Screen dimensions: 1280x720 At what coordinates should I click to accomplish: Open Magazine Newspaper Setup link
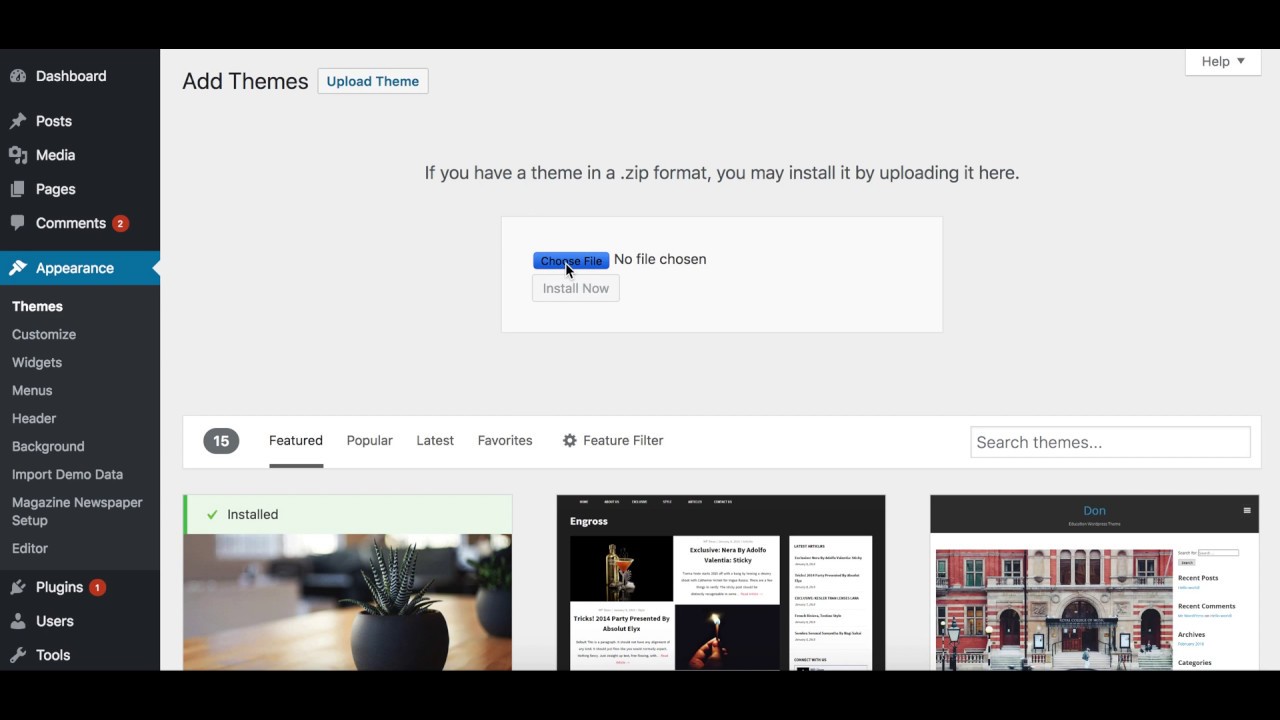point(77,511)
